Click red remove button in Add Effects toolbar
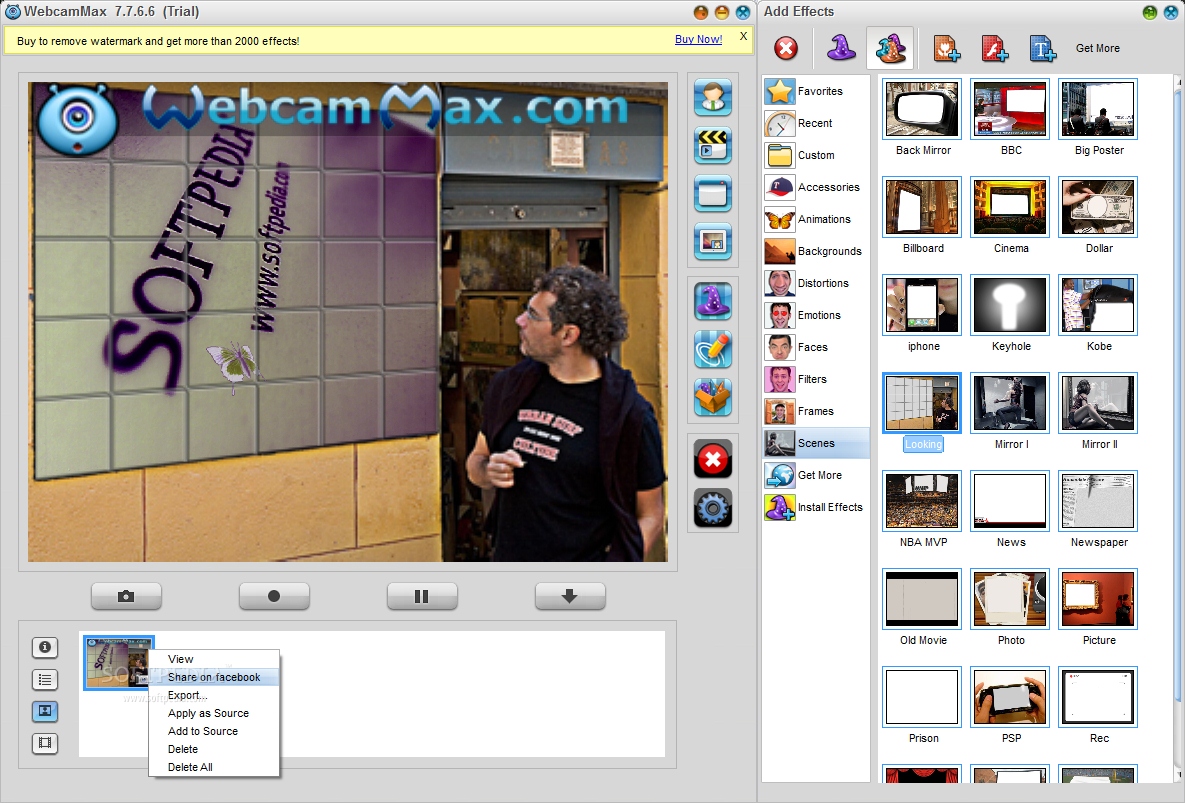The image size is (1185, 803). pyautogui.click(x=786, y=48)
